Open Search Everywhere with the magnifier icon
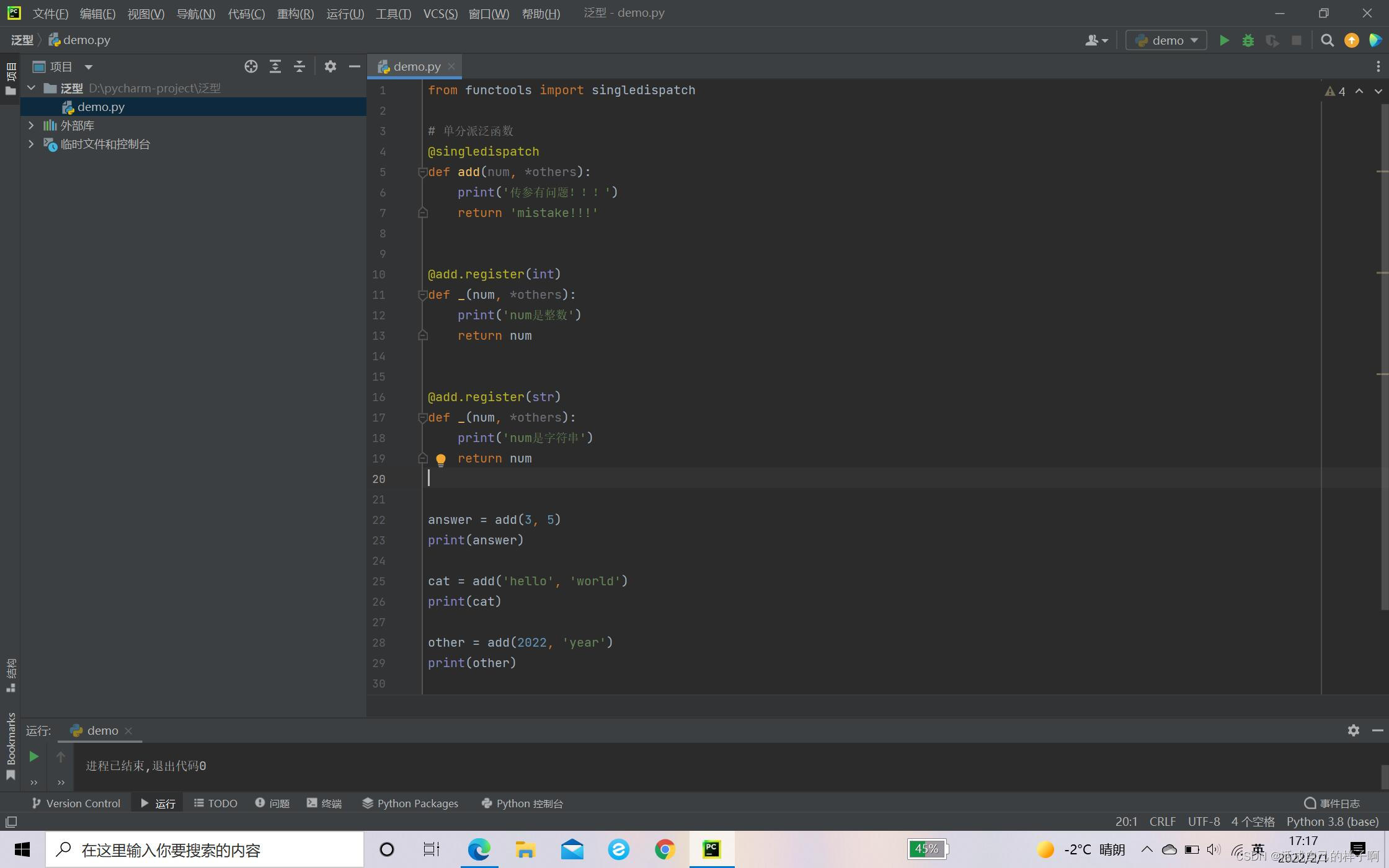 point(1327,40)
